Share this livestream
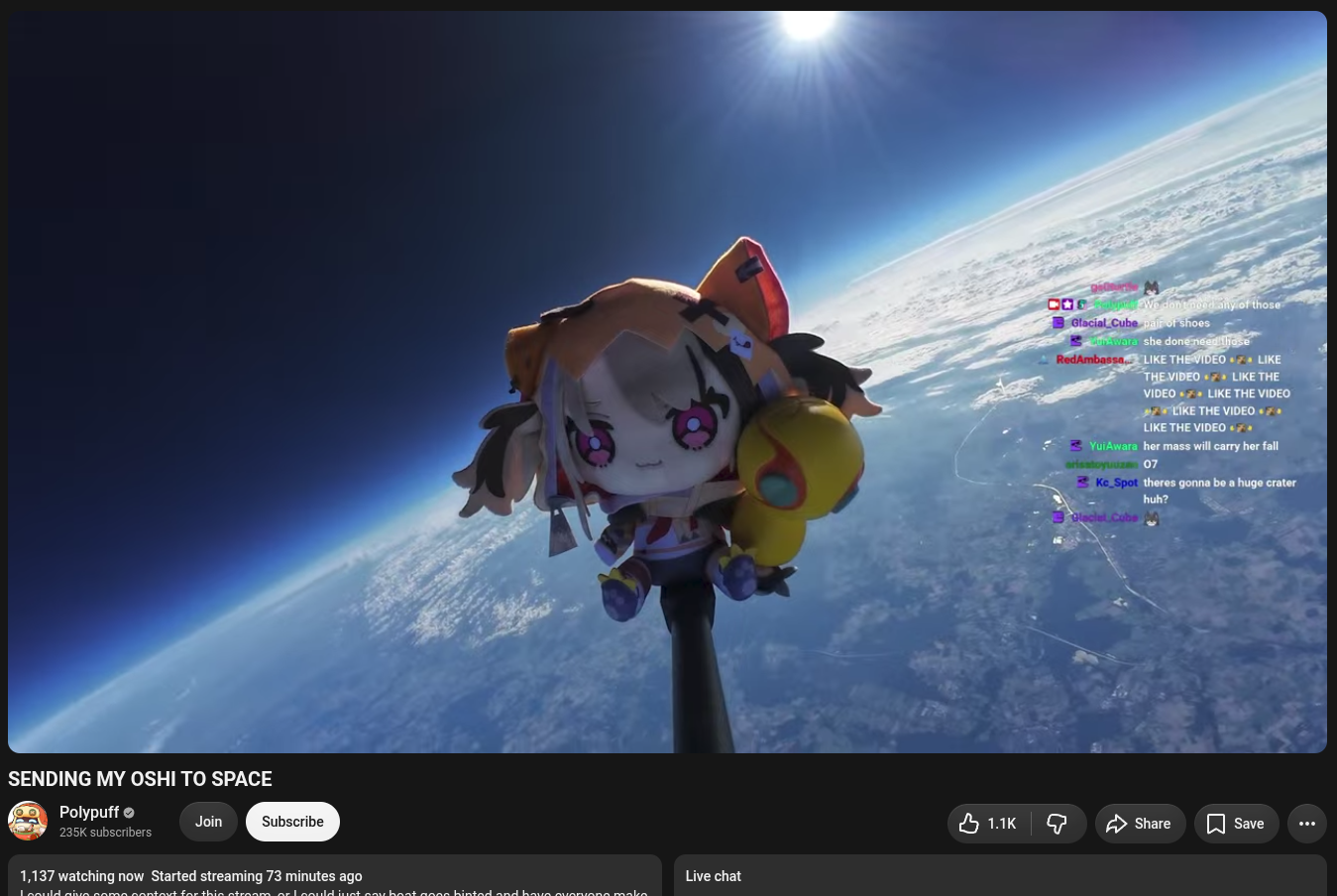Image resolution: width=1337 pixels, height=896 pixels. [x=1140, y=824]
